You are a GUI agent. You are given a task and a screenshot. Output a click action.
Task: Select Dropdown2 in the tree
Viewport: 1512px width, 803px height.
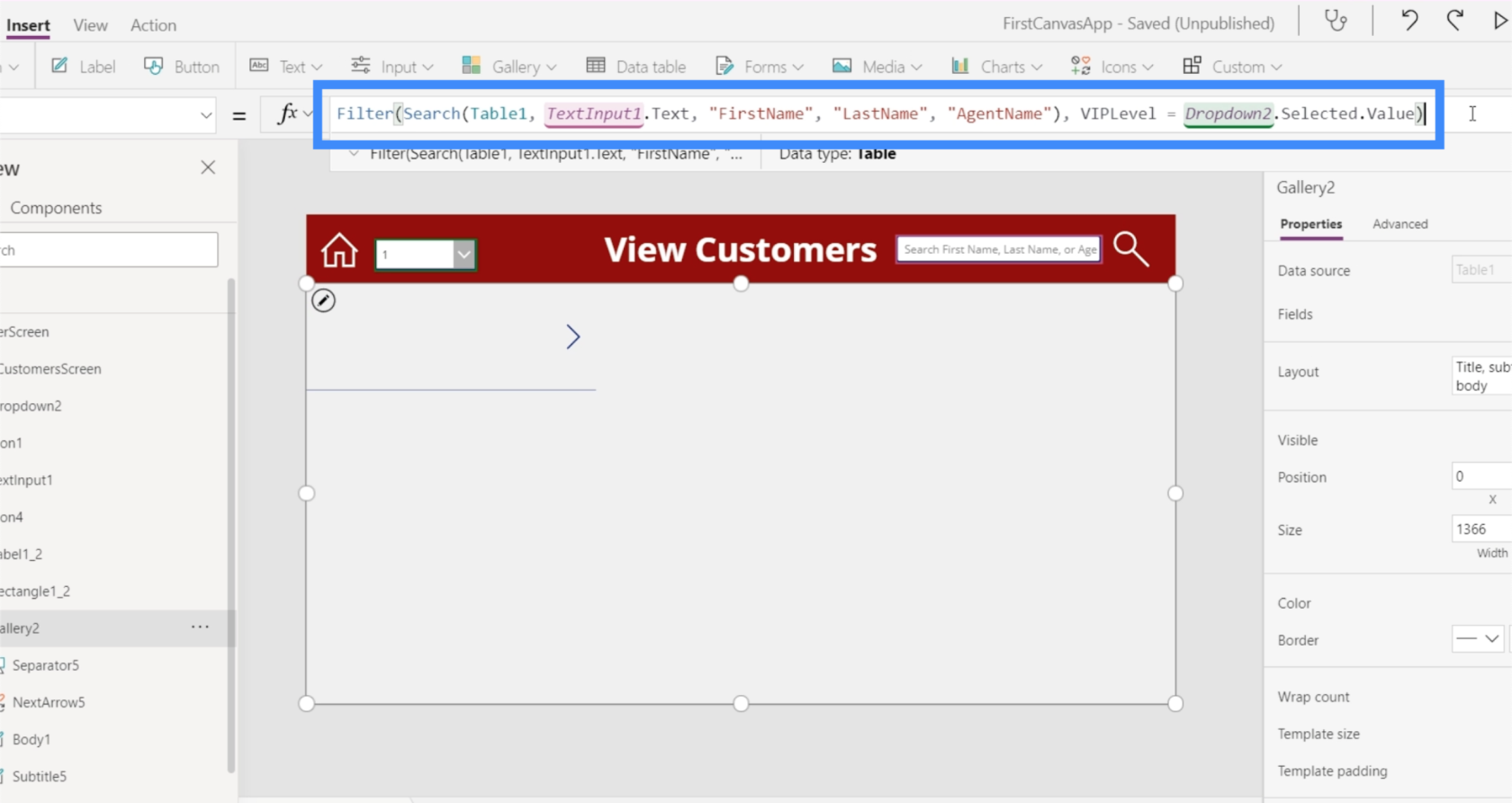pyautogui.click(x=31, y=406)
